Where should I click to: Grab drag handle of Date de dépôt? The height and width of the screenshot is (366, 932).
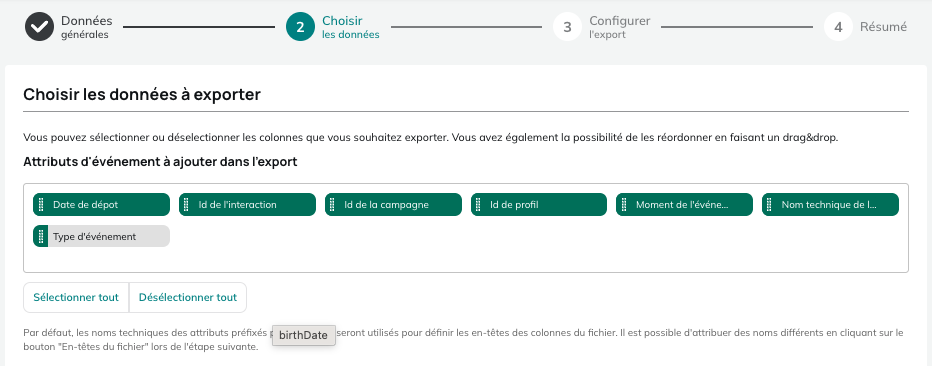(41, 204)
